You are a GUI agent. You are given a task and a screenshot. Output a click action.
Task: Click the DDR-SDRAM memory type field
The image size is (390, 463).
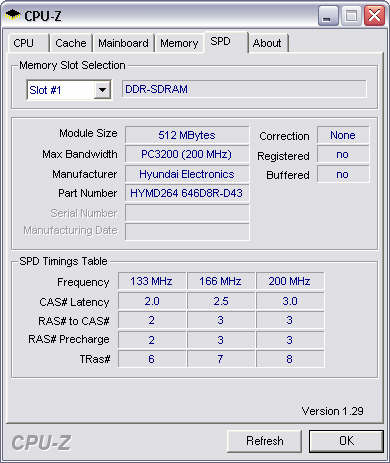tap(244, 89)
